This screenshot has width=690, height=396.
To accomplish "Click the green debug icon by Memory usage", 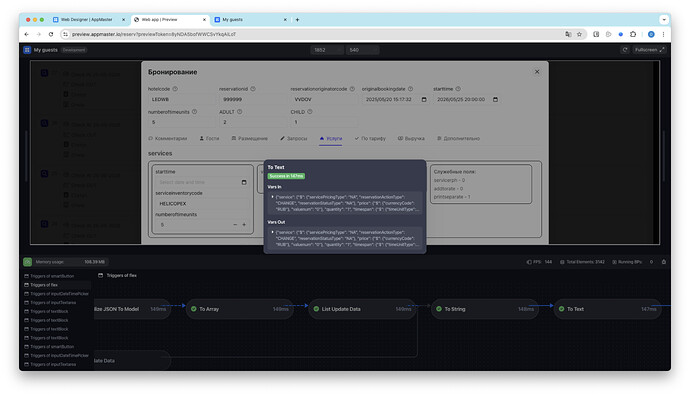I will (x=27, y=262).
